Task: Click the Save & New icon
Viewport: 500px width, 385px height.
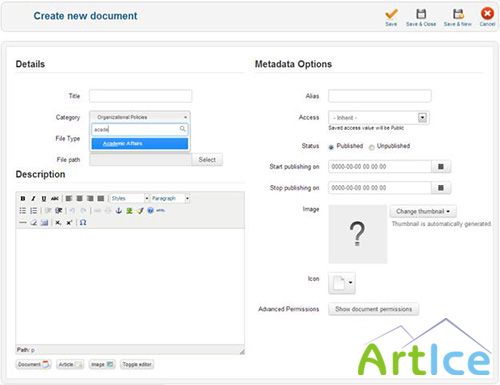Action: pos(458,14)
